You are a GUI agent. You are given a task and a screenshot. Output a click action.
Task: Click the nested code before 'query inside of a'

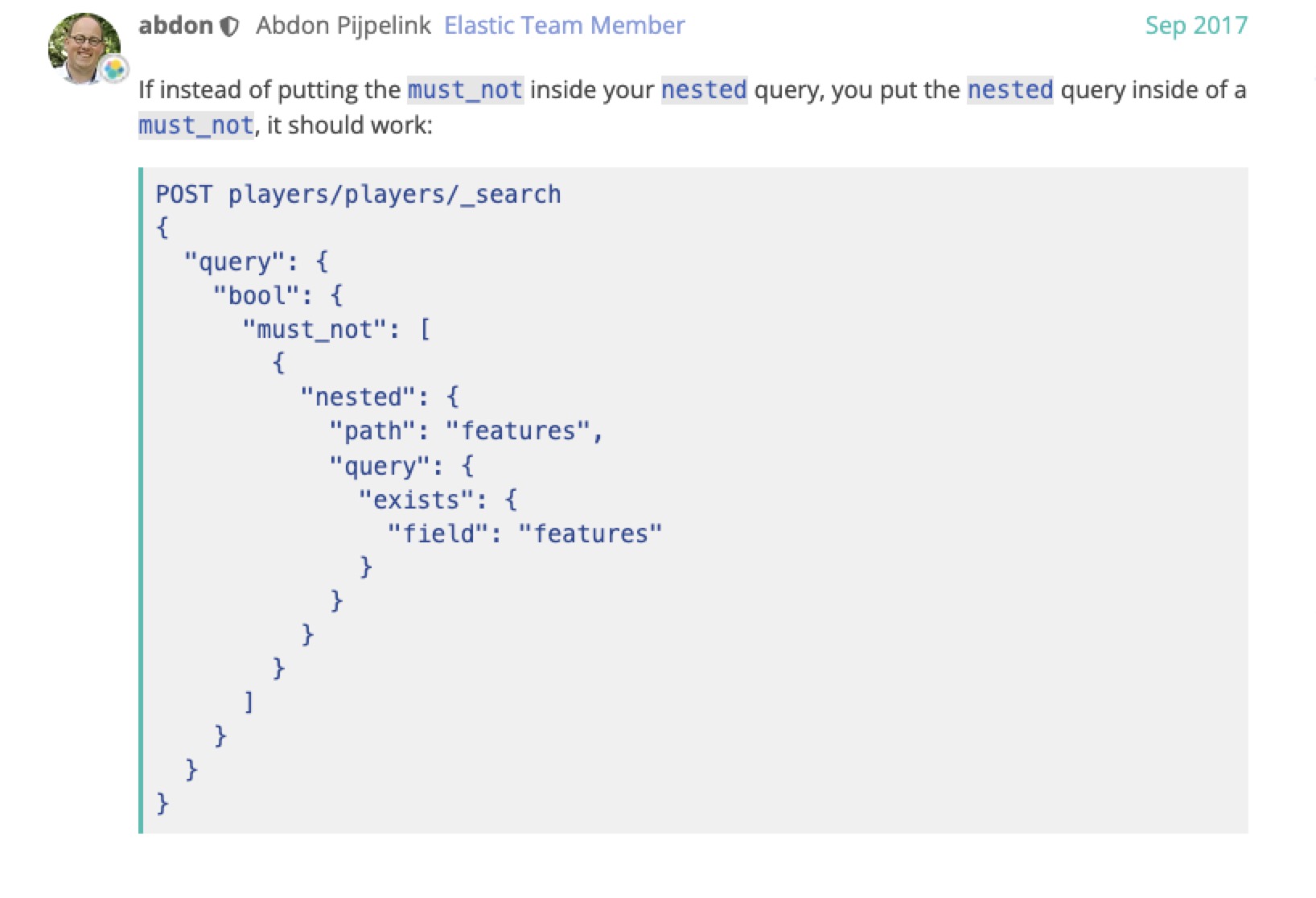1010,89
